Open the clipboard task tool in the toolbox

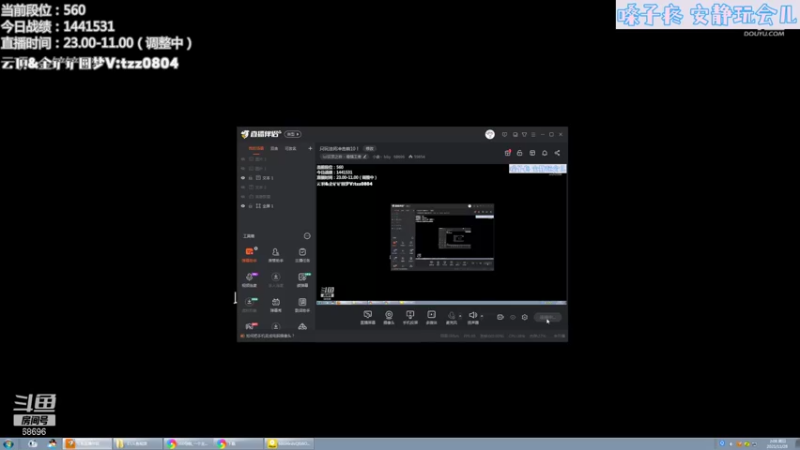(x=302, y=254)
